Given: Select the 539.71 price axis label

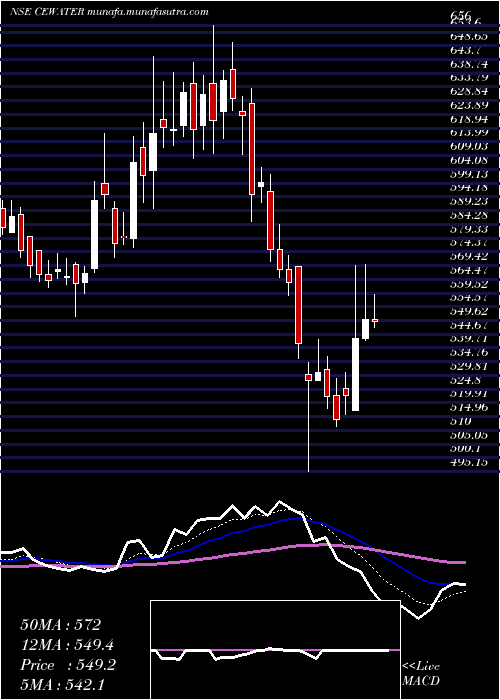Looking at the screenshot, I should [467, 339].
